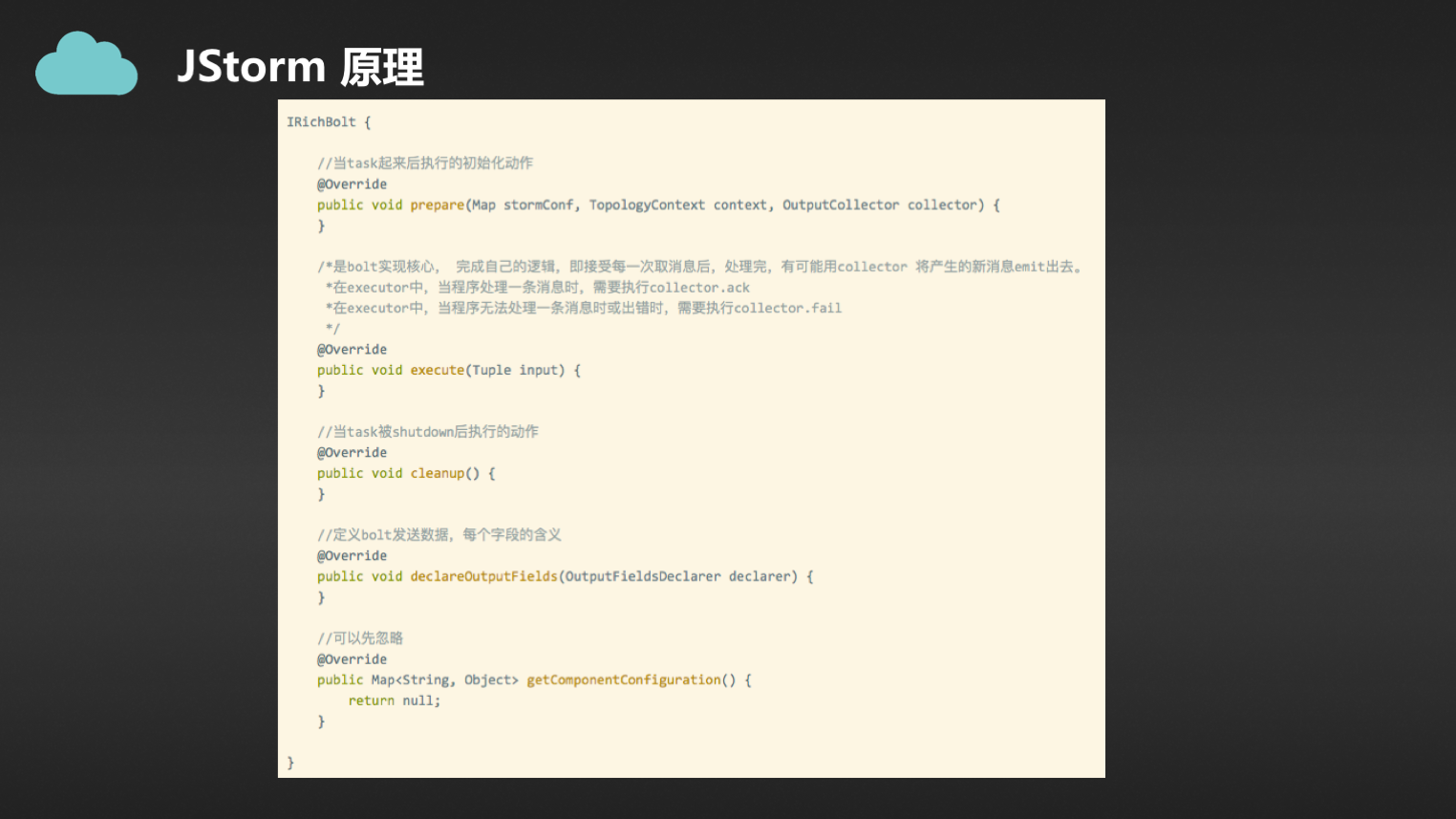Viewport: 1456px width, 819px height.
Task: Click the 'JStorm 原理' slide title
Action: tap(301, 67)
